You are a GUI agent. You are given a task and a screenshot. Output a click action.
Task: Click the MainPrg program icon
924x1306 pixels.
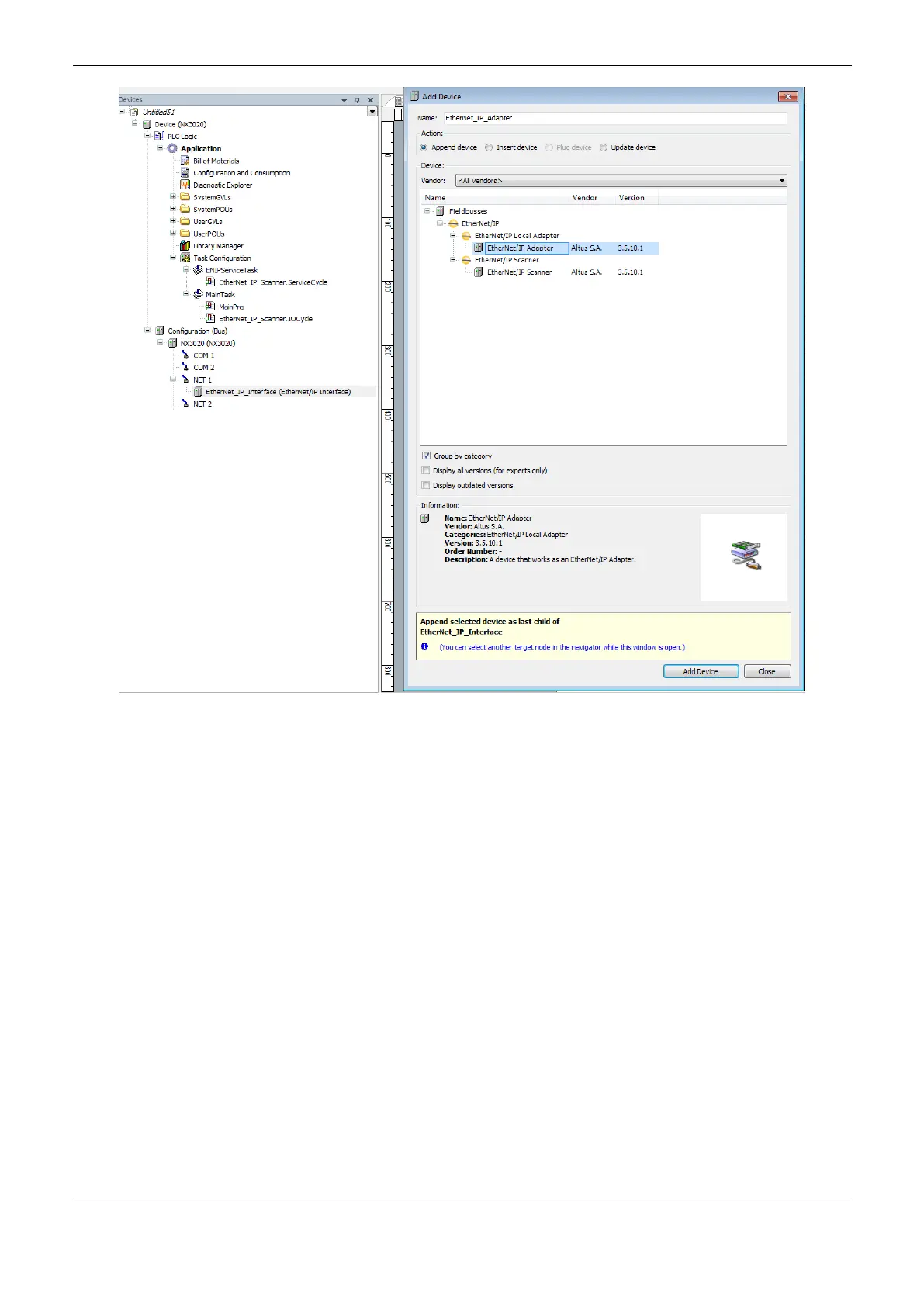[210, 307]
